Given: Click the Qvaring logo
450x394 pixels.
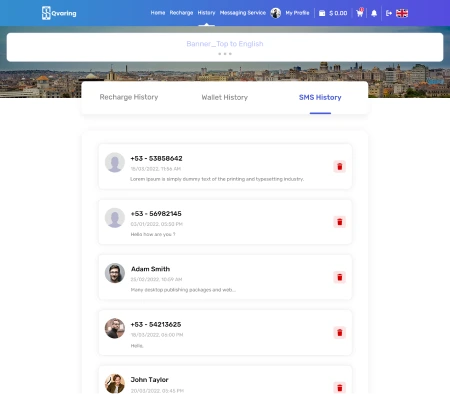Looking at the screenshot, I should (59, 13).
